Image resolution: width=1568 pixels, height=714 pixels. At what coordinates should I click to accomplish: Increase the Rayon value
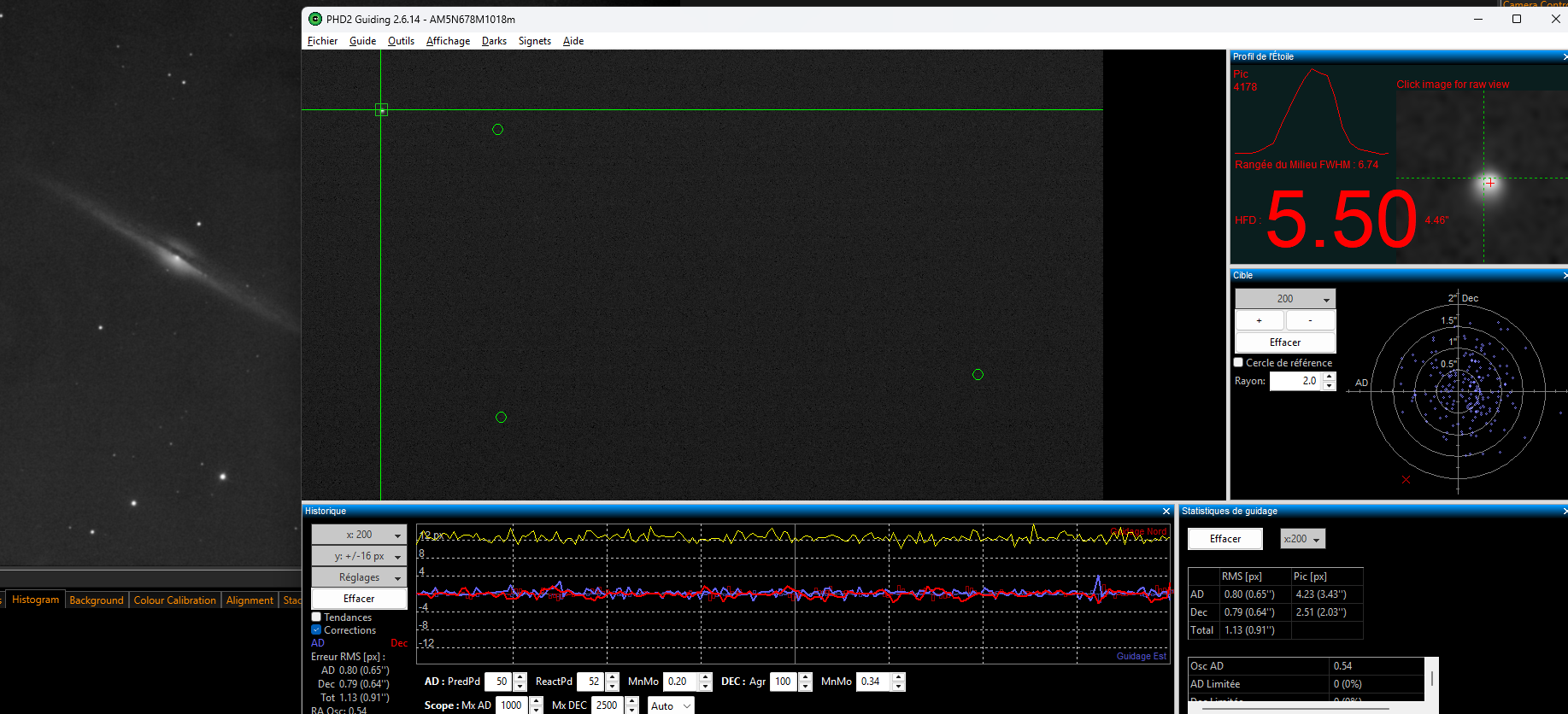click(x=1329, y=377)
